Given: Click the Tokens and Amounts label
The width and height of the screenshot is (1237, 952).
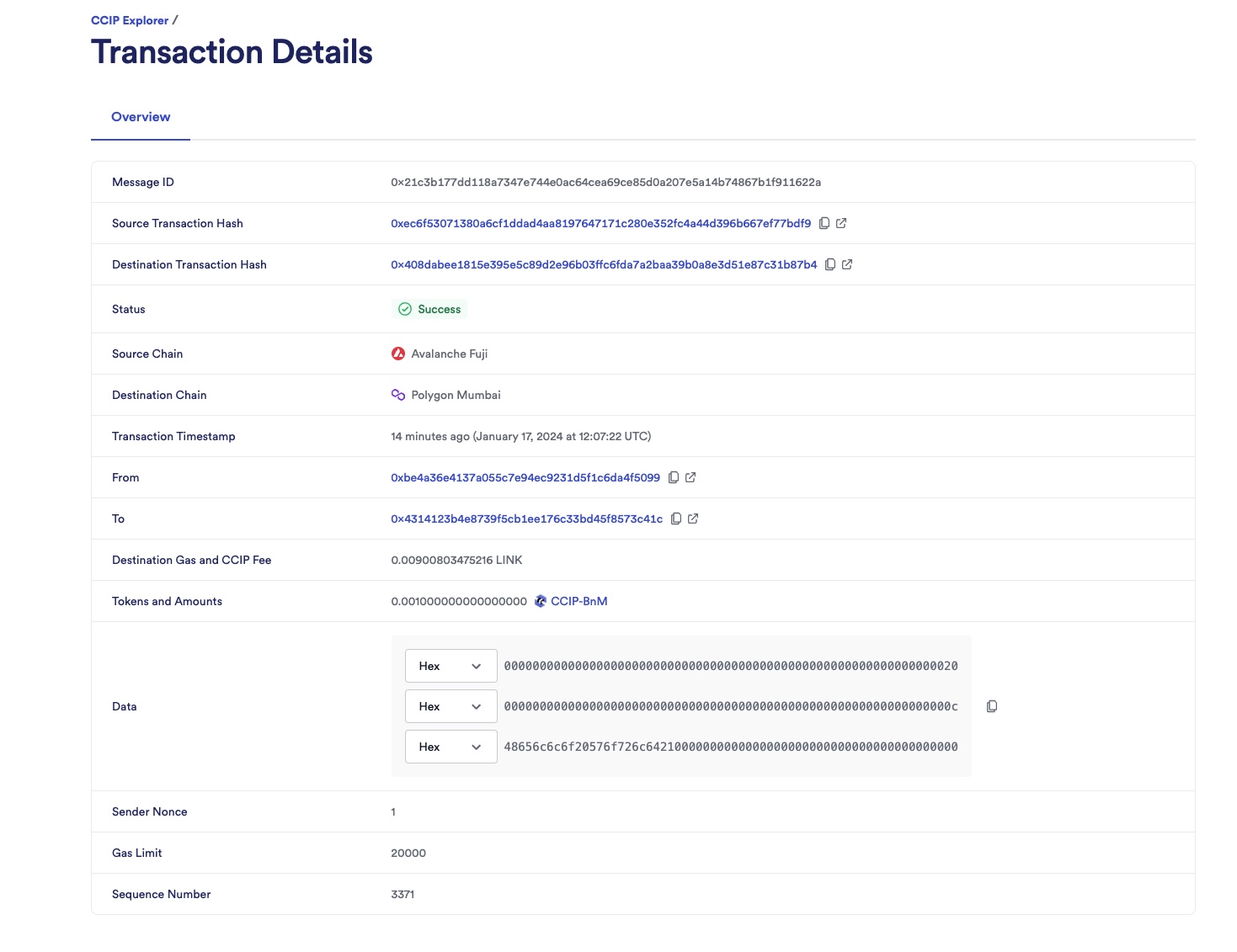Looking at the screenshot, I should tap(167, 601).
